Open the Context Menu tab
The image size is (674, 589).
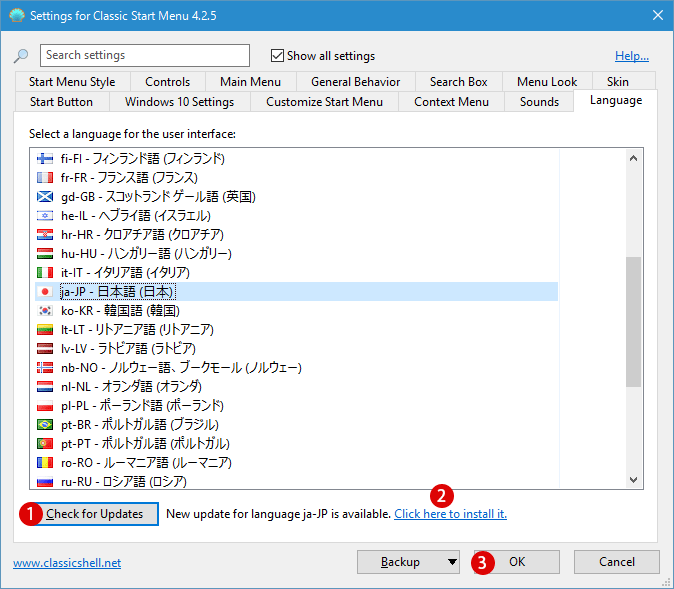pyautogui.click(x=451, y=102)
